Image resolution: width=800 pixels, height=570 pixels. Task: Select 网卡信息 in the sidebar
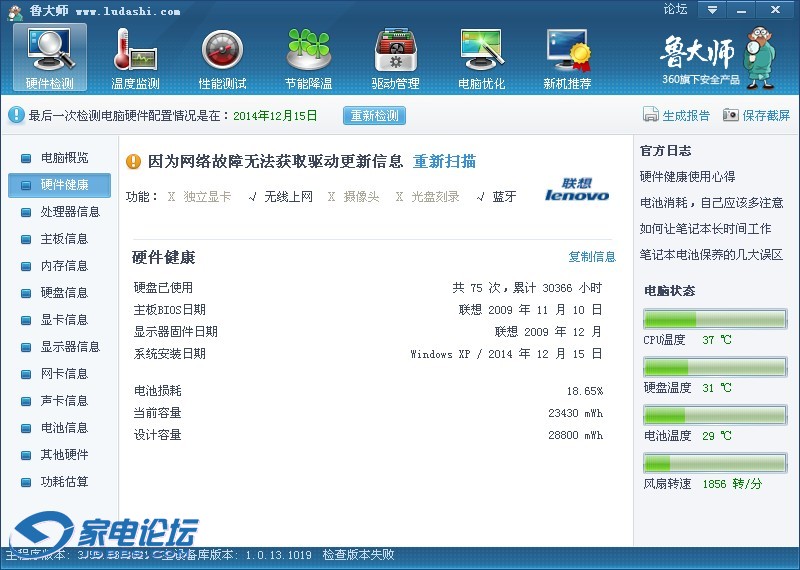click(60, 374)
